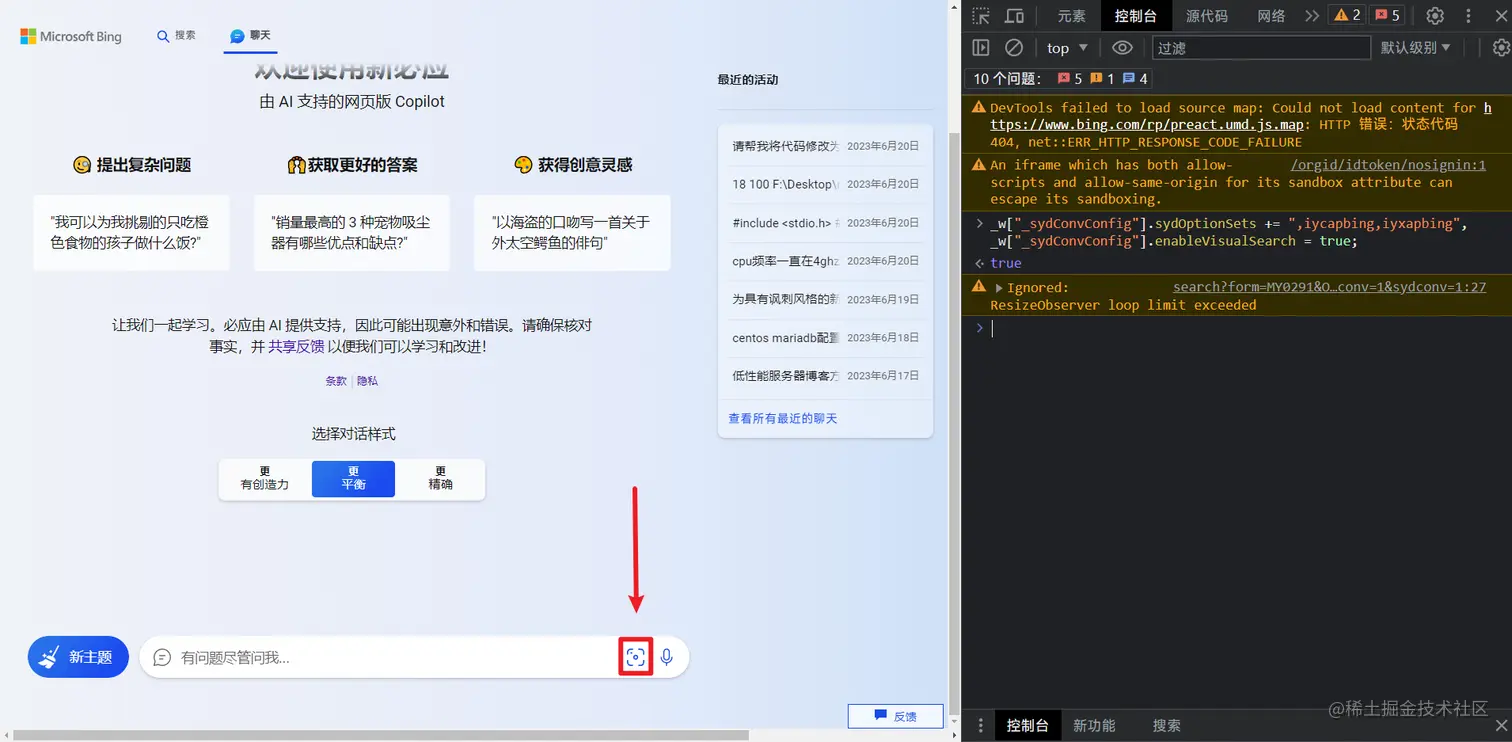
Task: Click the chat bubble icon in input box
Action: pyautogui.click(x=162, y=657)
